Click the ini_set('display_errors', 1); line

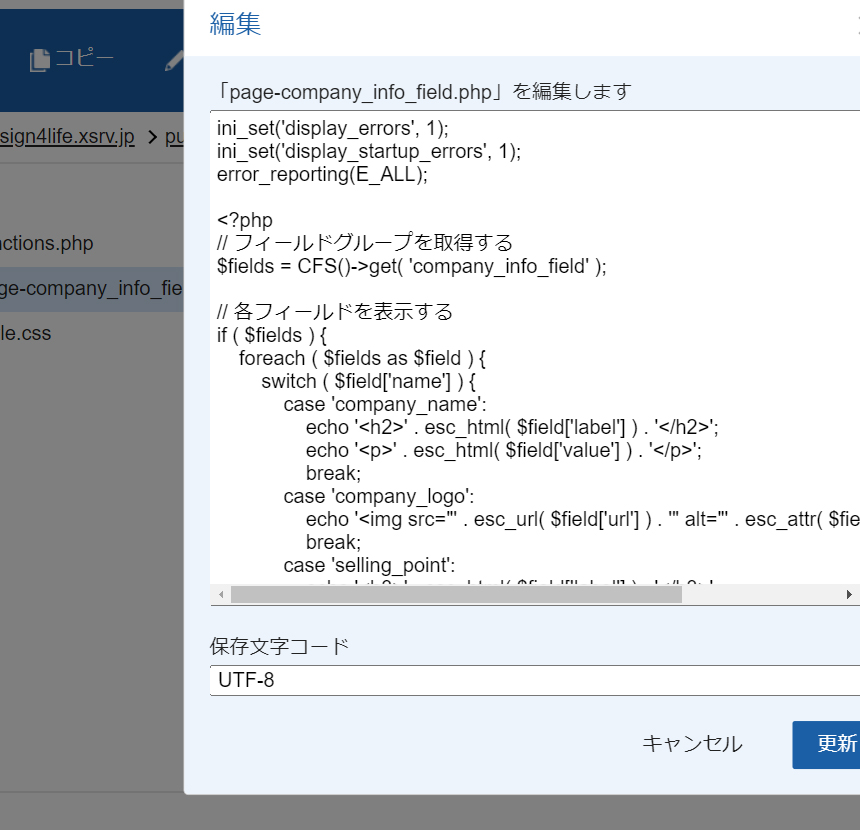pos(332,128)
